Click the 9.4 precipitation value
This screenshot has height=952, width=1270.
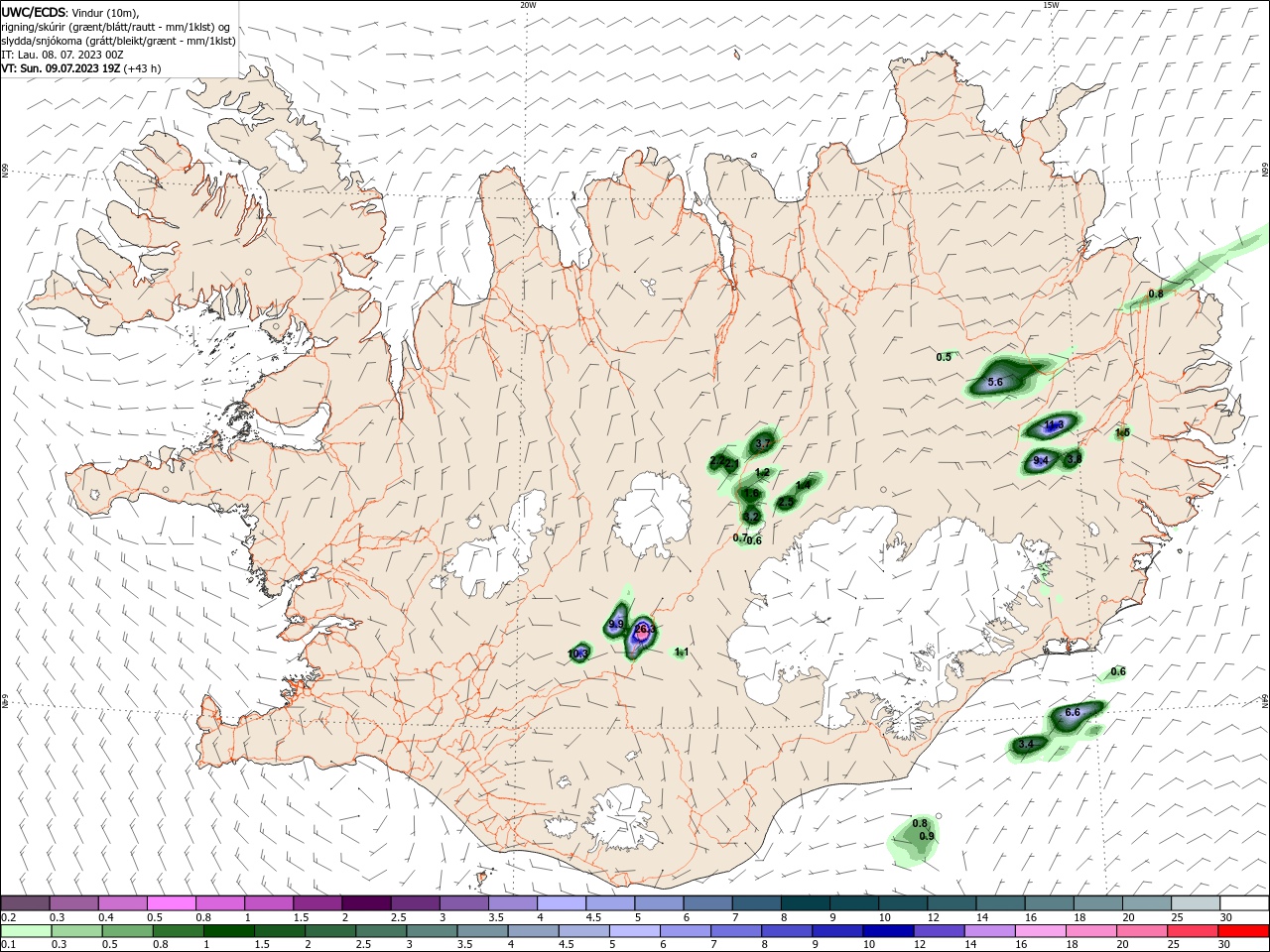[1041, 461]
